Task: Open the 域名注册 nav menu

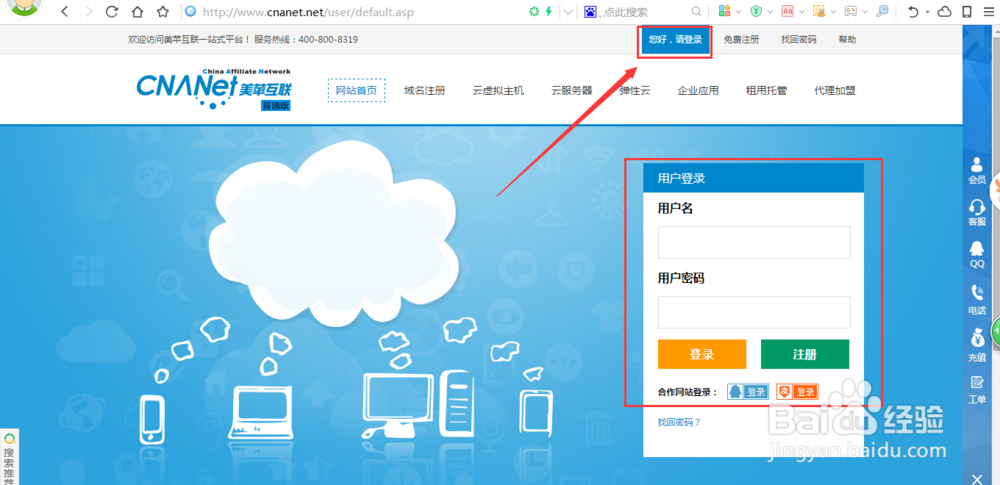Action: 424,91
